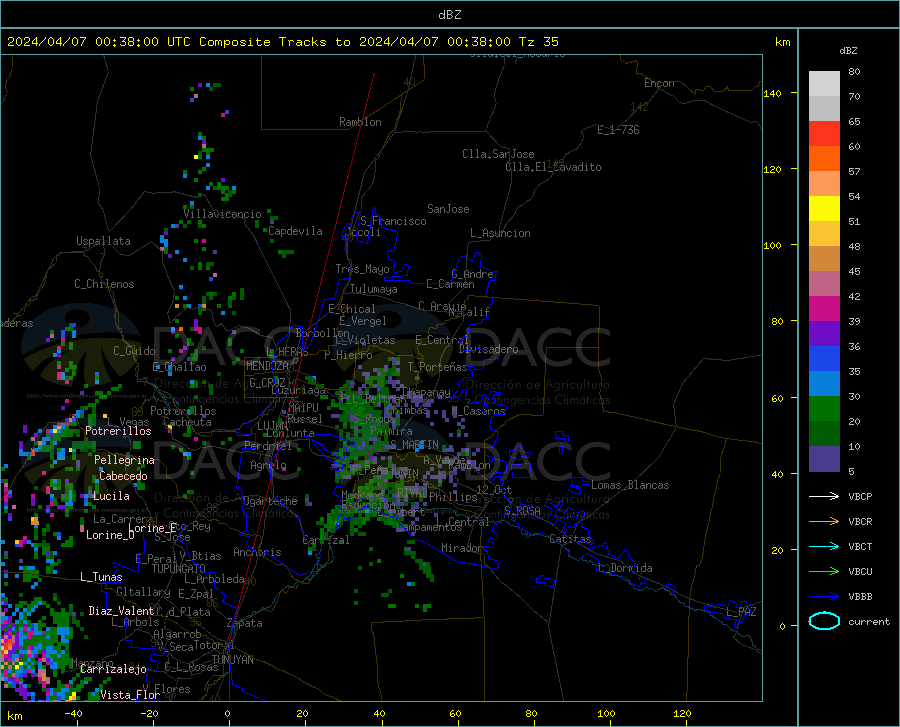Click the L_PAZ map label
This screenshot has height=727, width=900.
[x=741, y=612]
